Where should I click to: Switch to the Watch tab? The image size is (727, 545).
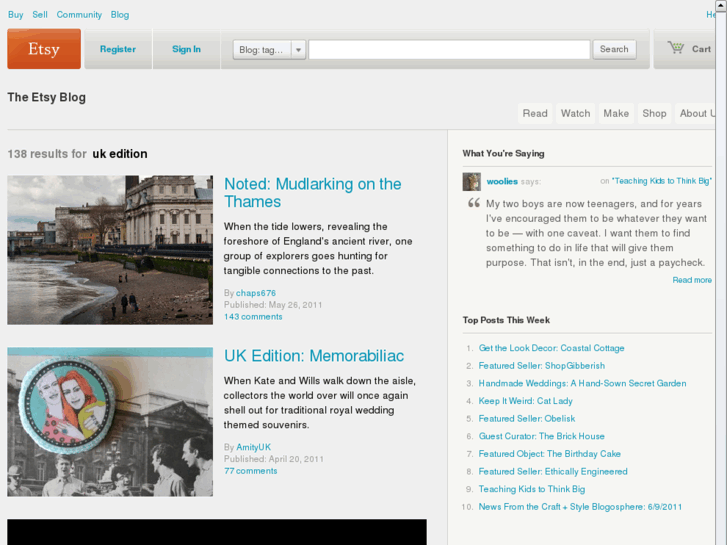click(575, 114)
